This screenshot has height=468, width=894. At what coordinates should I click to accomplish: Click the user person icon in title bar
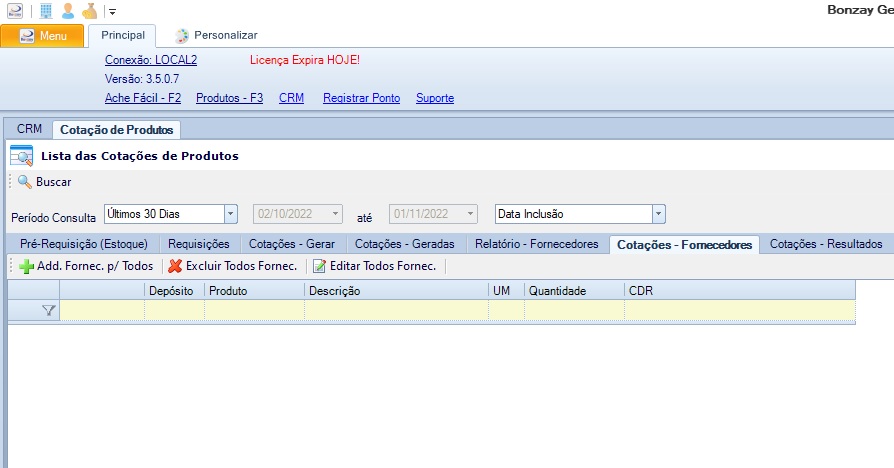coord(67,11)
